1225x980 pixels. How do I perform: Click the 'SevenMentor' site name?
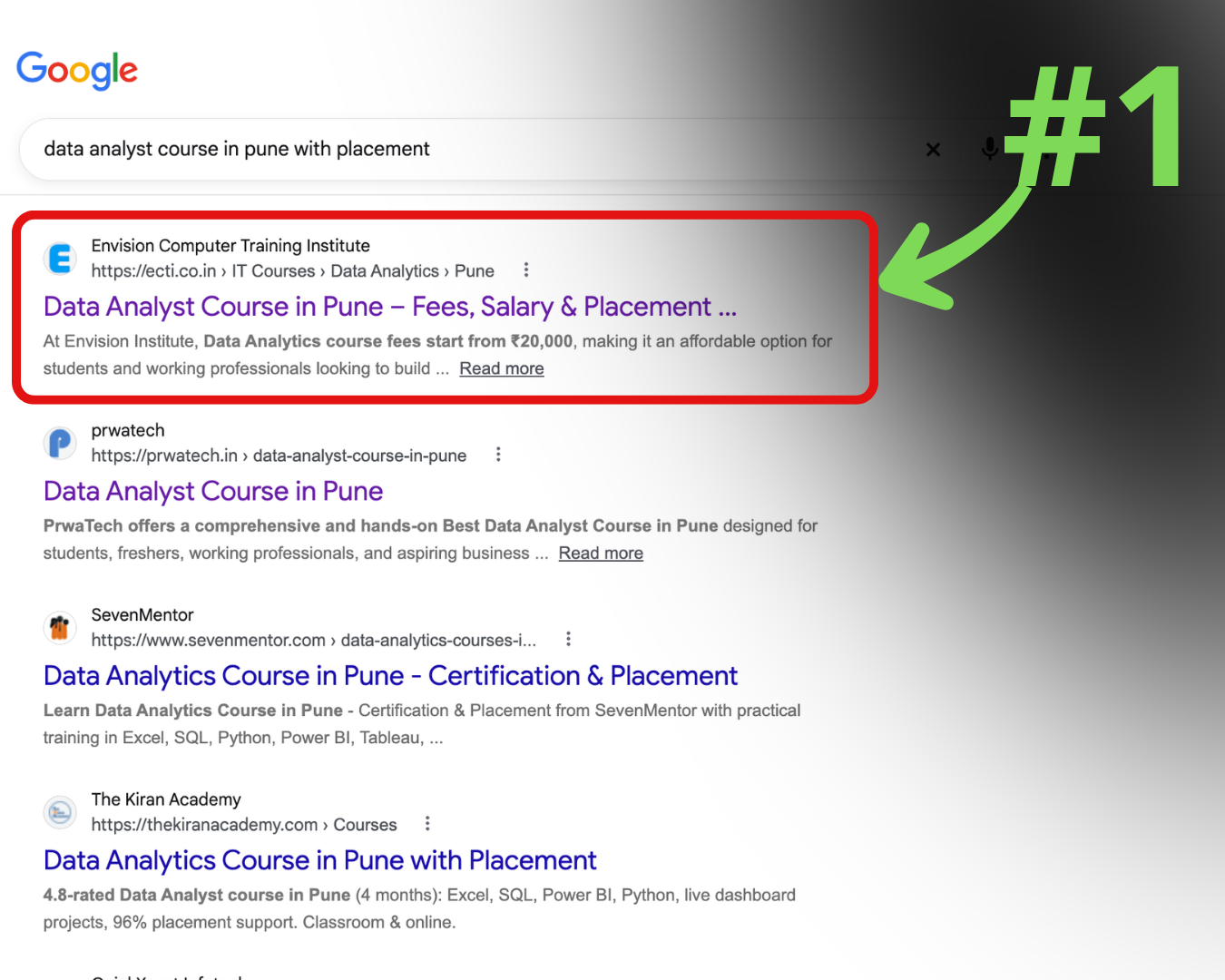[x=142, y=615]
